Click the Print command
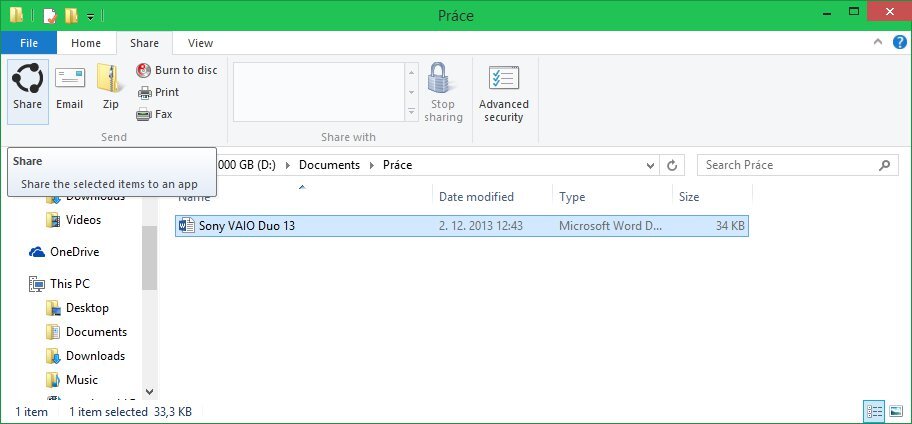This screenshot has width=912, height=424. pos(158,92)
